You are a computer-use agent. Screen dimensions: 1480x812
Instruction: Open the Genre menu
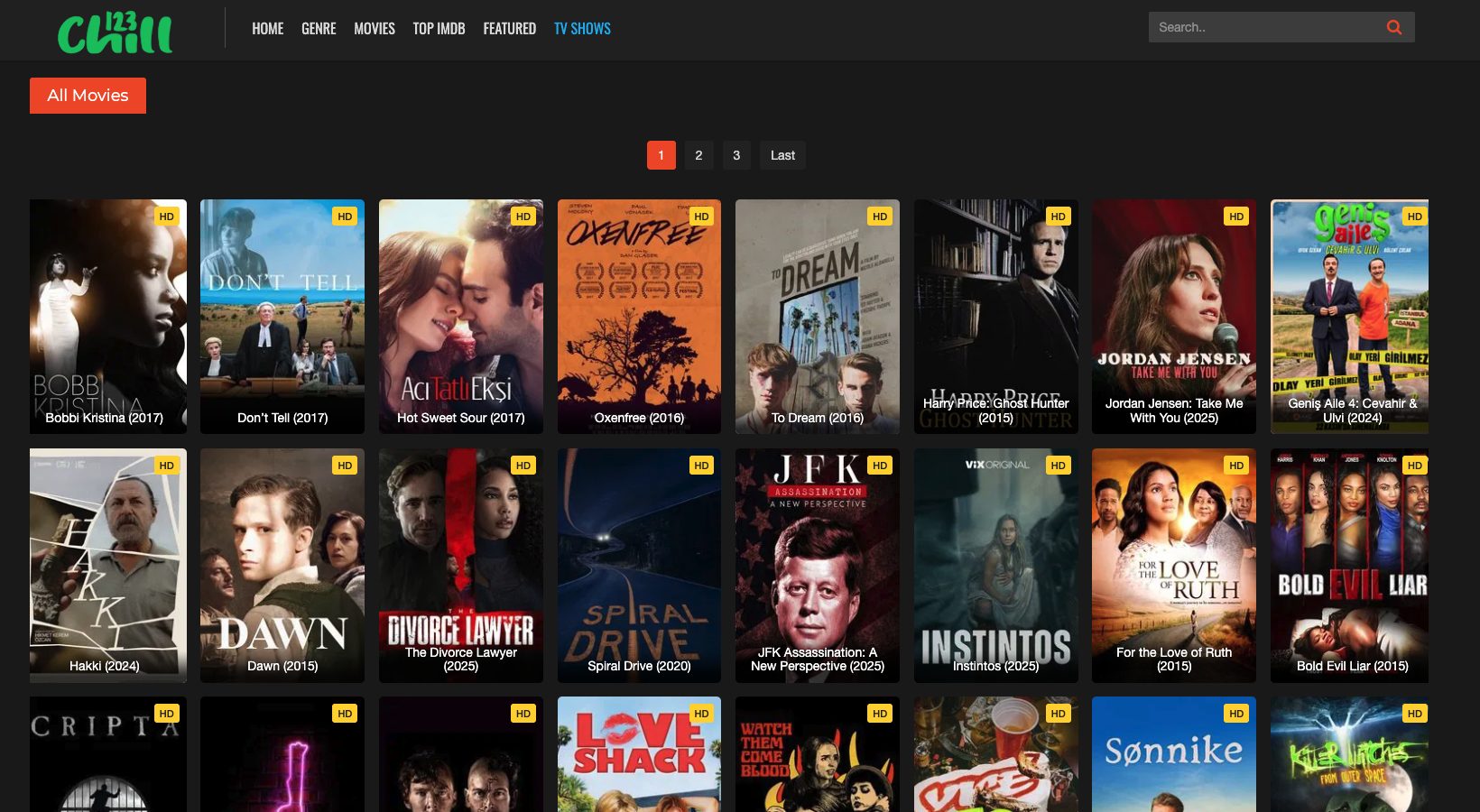click(319, 29)
